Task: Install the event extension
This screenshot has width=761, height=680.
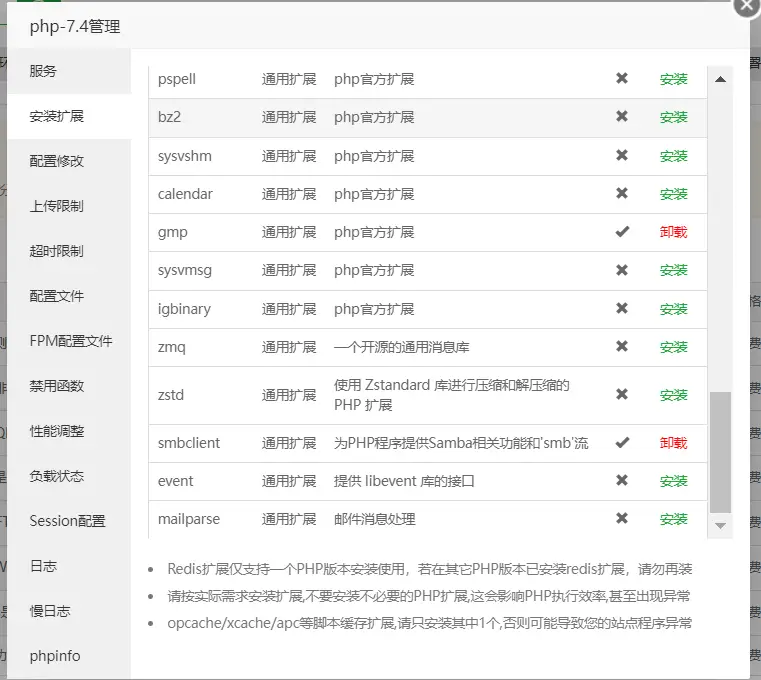Action: click(673, 481)
